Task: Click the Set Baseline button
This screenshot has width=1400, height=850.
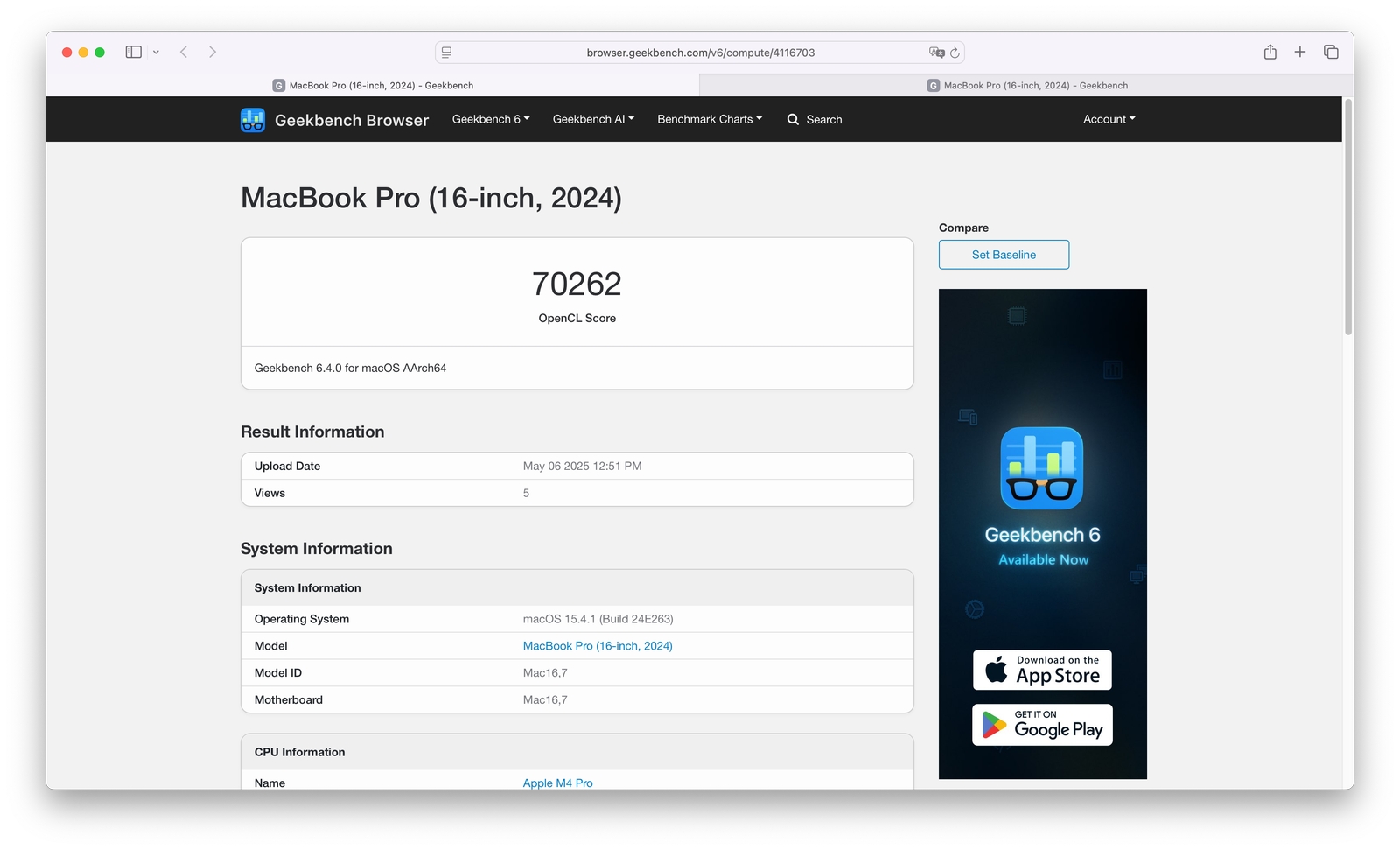Action: click(1004, 255)
